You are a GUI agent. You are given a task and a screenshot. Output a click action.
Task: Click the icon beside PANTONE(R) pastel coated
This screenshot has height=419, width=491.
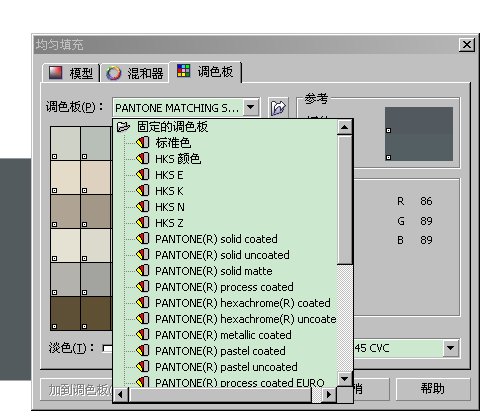click(143, 351)
